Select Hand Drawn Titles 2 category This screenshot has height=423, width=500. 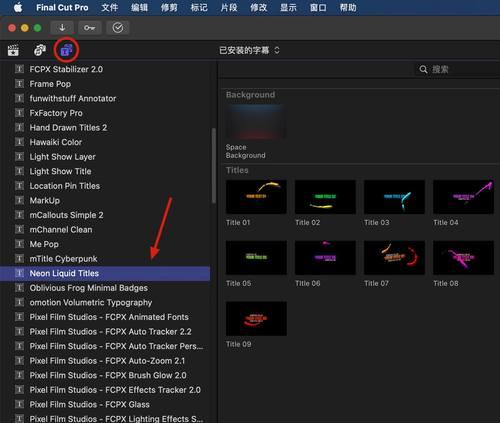(x=105, y=128)
